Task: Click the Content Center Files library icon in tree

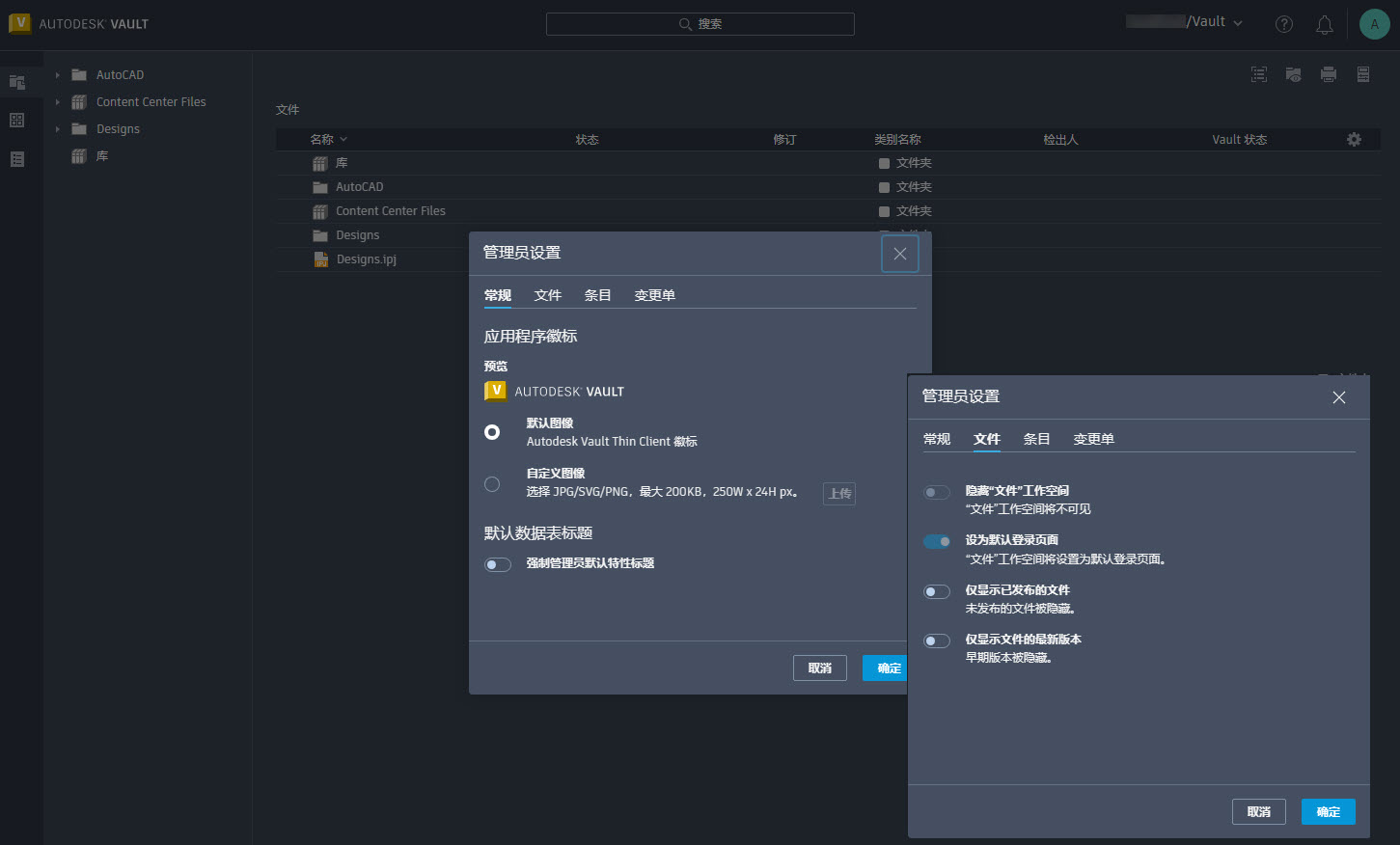Action: pyautogui.click(x=79, y=102)
